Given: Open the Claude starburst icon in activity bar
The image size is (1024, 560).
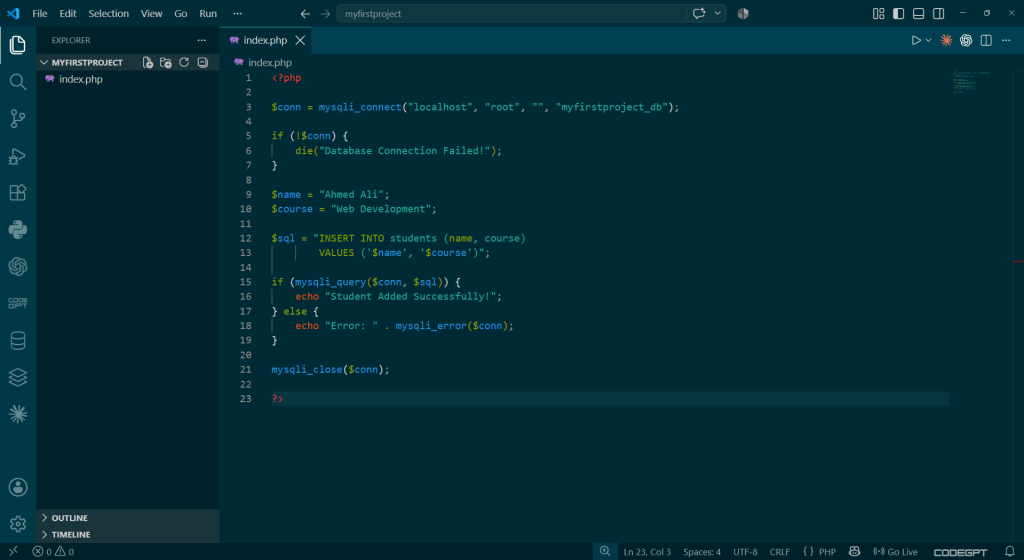Looking at the screenshot, I should pyautogui.click(x=18, y=414).
